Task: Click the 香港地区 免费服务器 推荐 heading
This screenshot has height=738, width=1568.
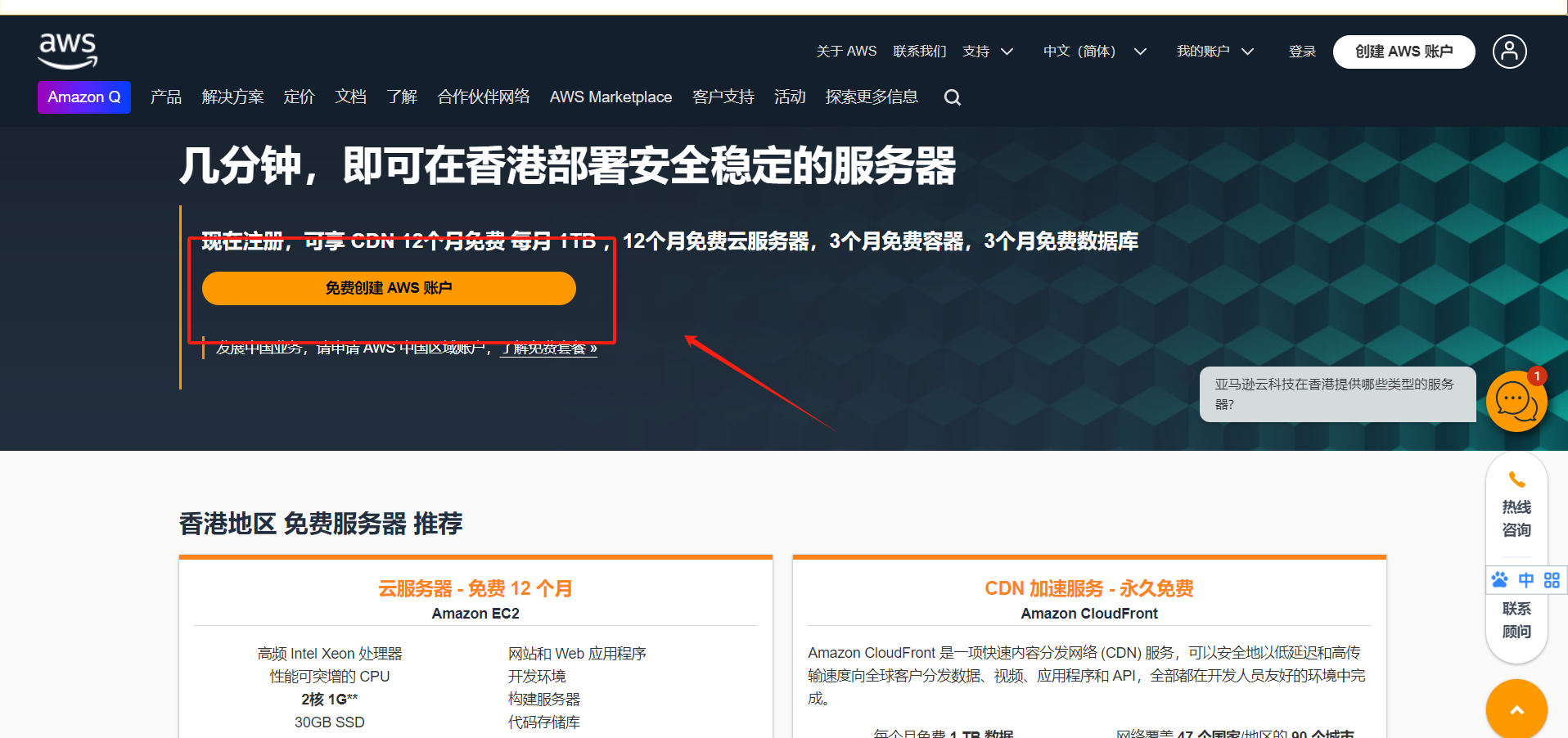Action: [321, 524]
